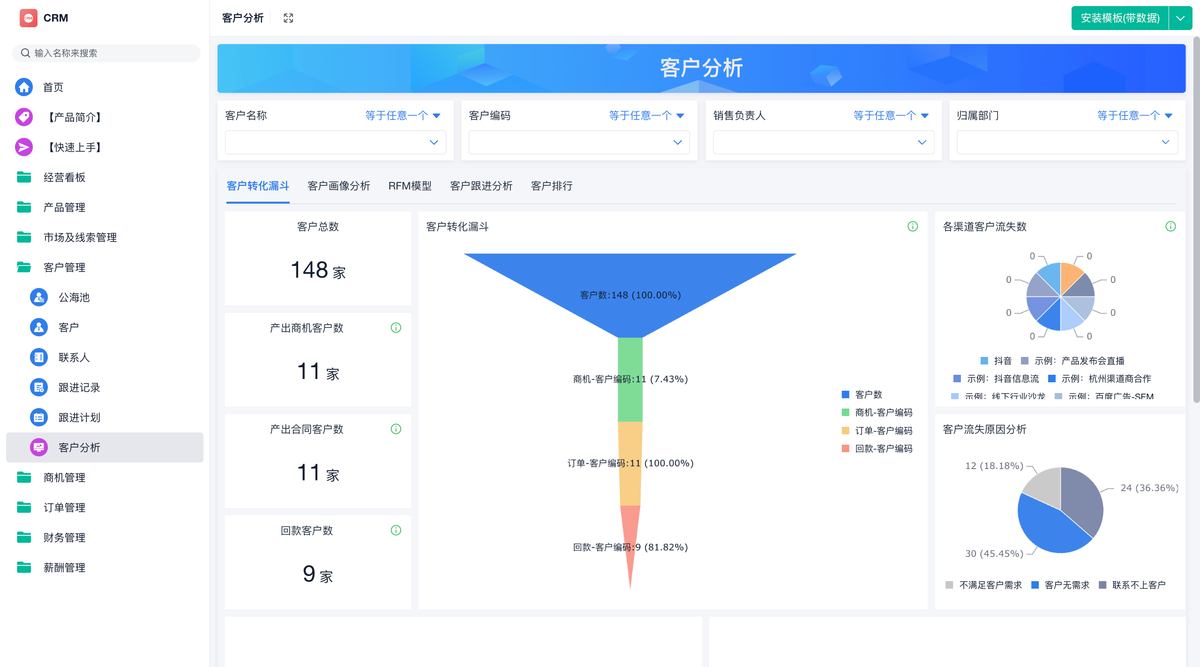Click info icon on 产出商机客户数 card

click(x=396, y=327)
